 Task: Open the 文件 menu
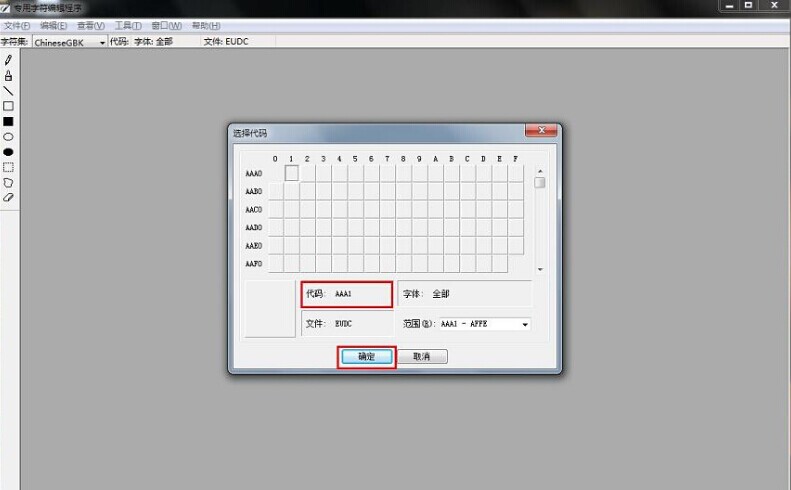coord(17,25)
